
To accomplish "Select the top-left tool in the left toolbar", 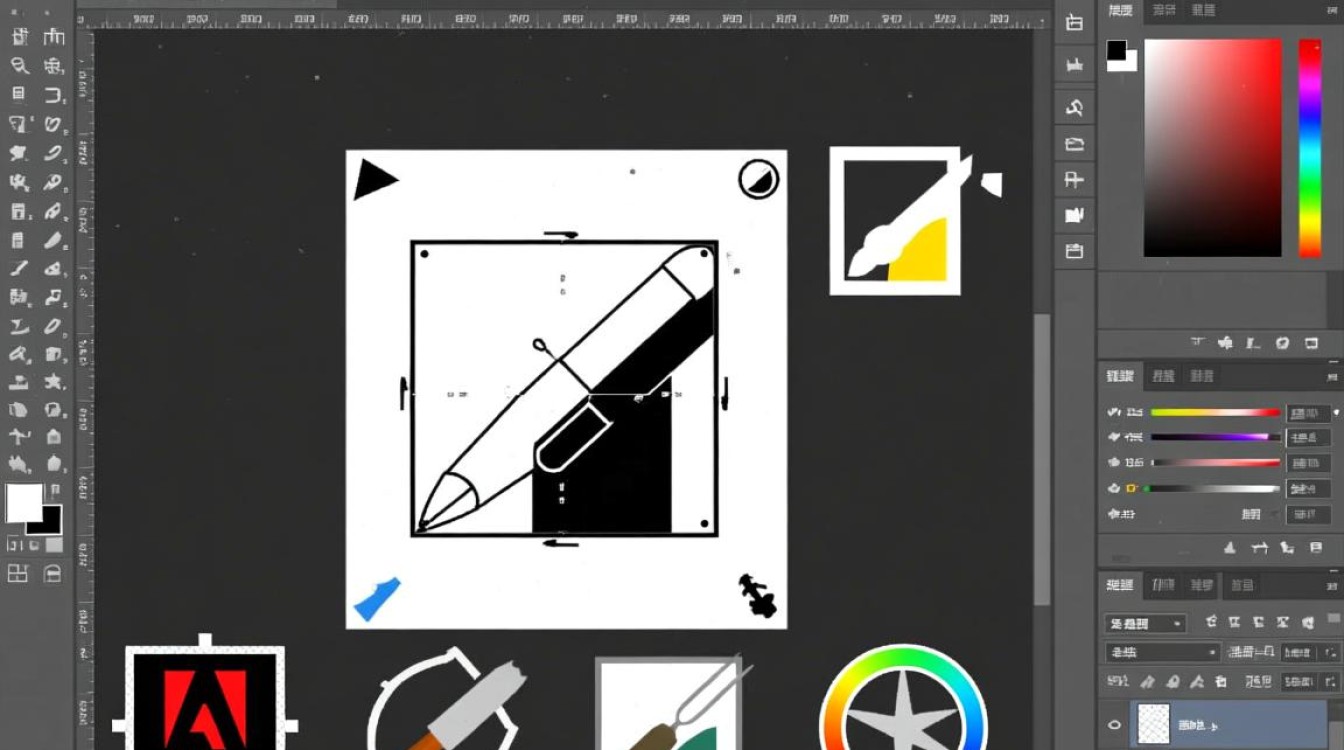I will (x=19, y=36).
